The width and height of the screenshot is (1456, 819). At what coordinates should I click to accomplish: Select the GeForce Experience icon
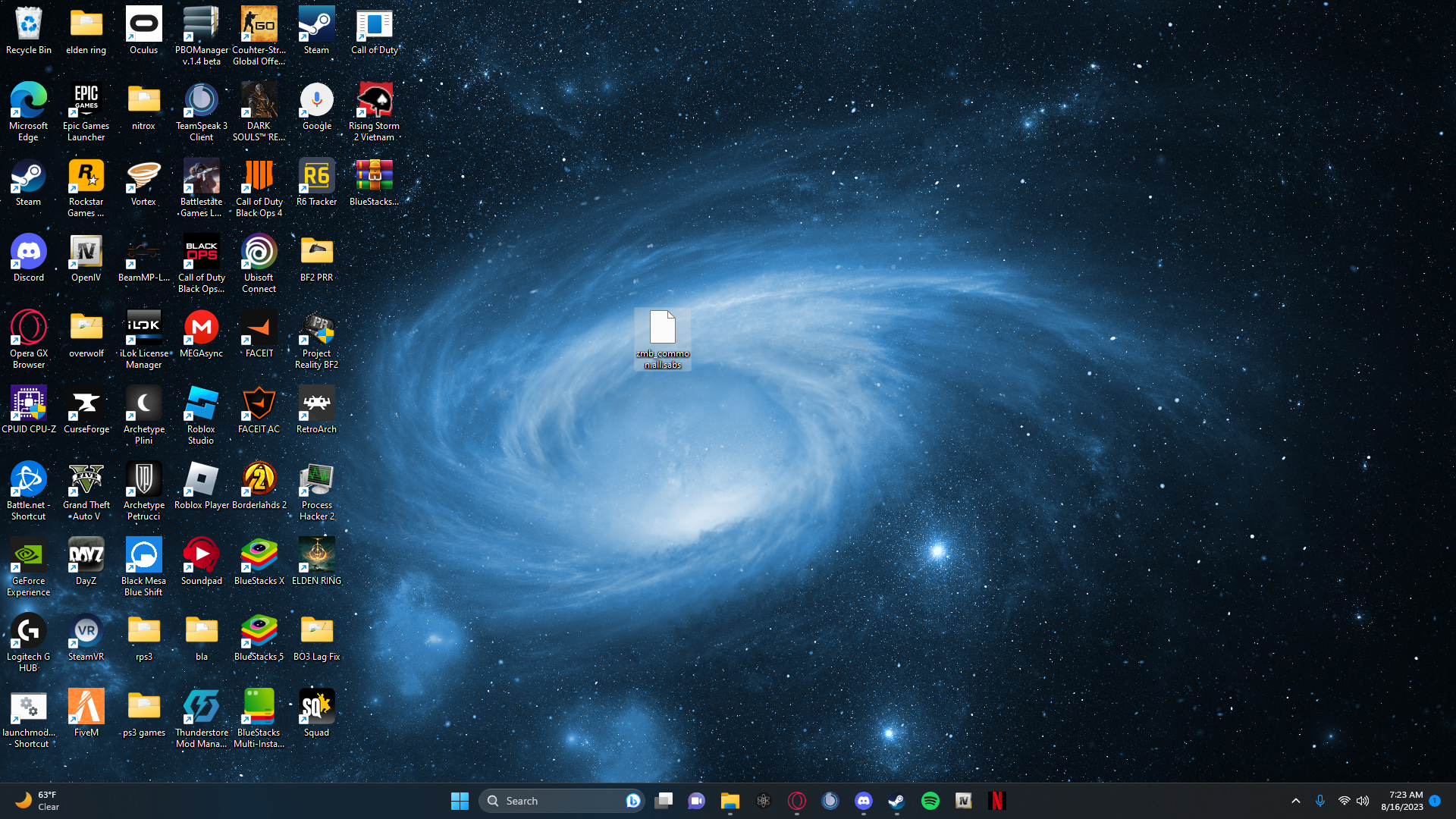click(x=28, y=566)
